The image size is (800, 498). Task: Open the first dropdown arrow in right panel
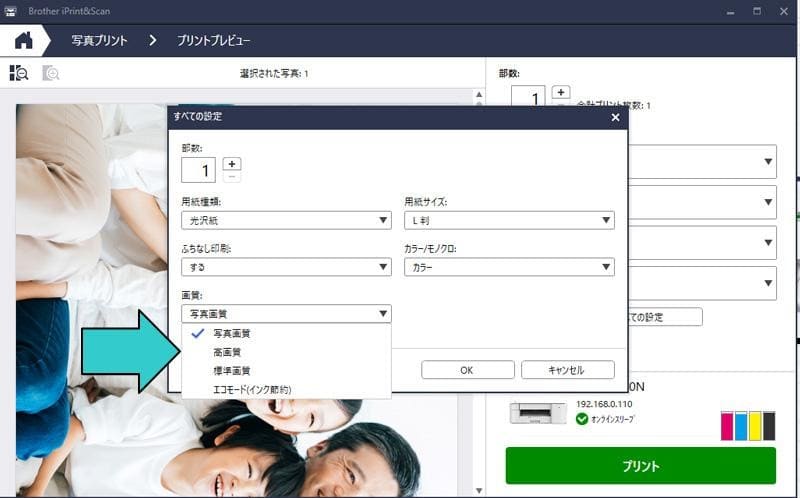coord(768,162)
